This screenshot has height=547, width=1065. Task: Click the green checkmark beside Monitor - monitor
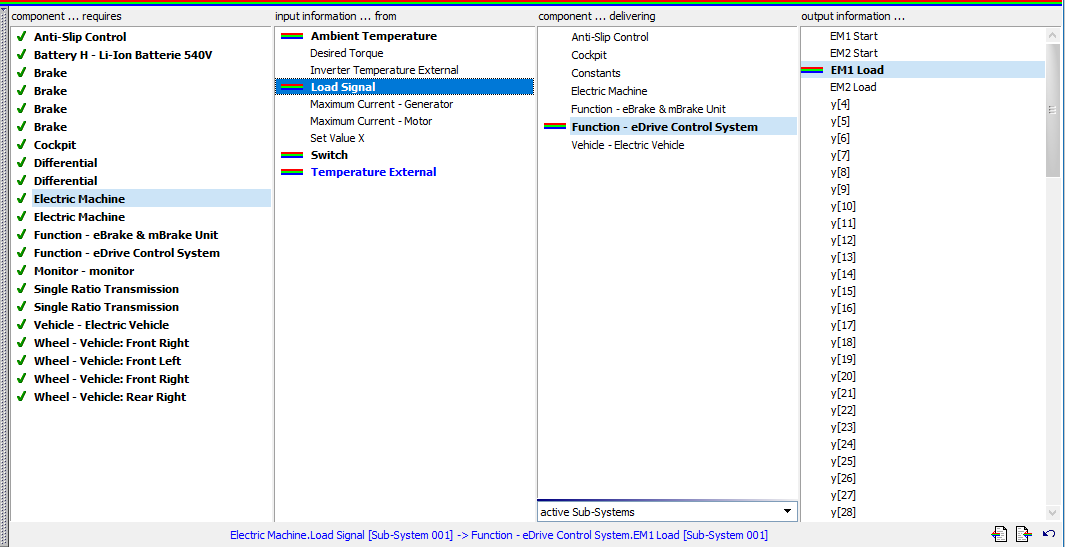pos(21,271)
